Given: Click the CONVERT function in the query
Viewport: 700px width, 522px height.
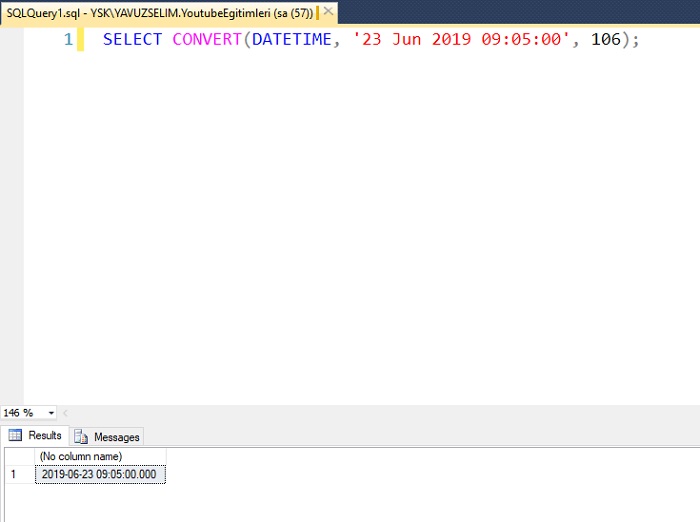Looking at the screenshot, I should 207,39.
